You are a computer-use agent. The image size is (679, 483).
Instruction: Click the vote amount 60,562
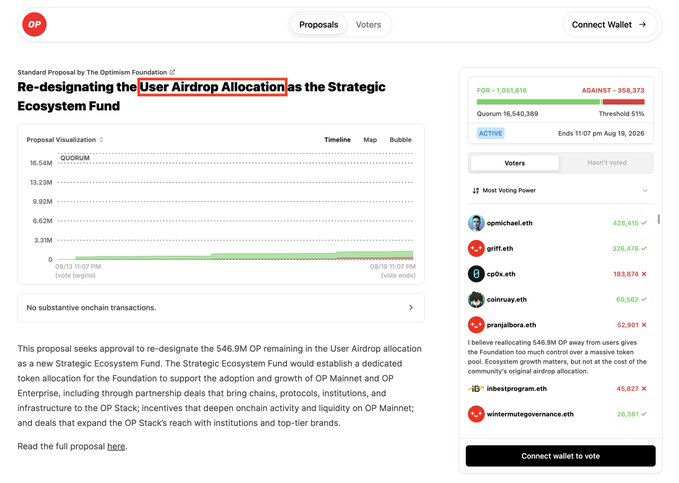tap(627, 299)
